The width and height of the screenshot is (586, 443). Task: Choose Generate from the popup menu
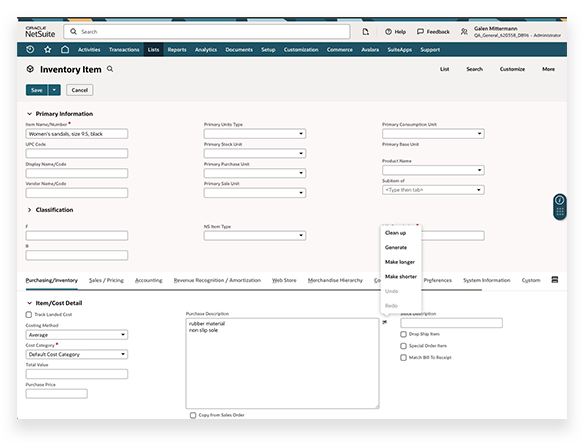point(396,247)
